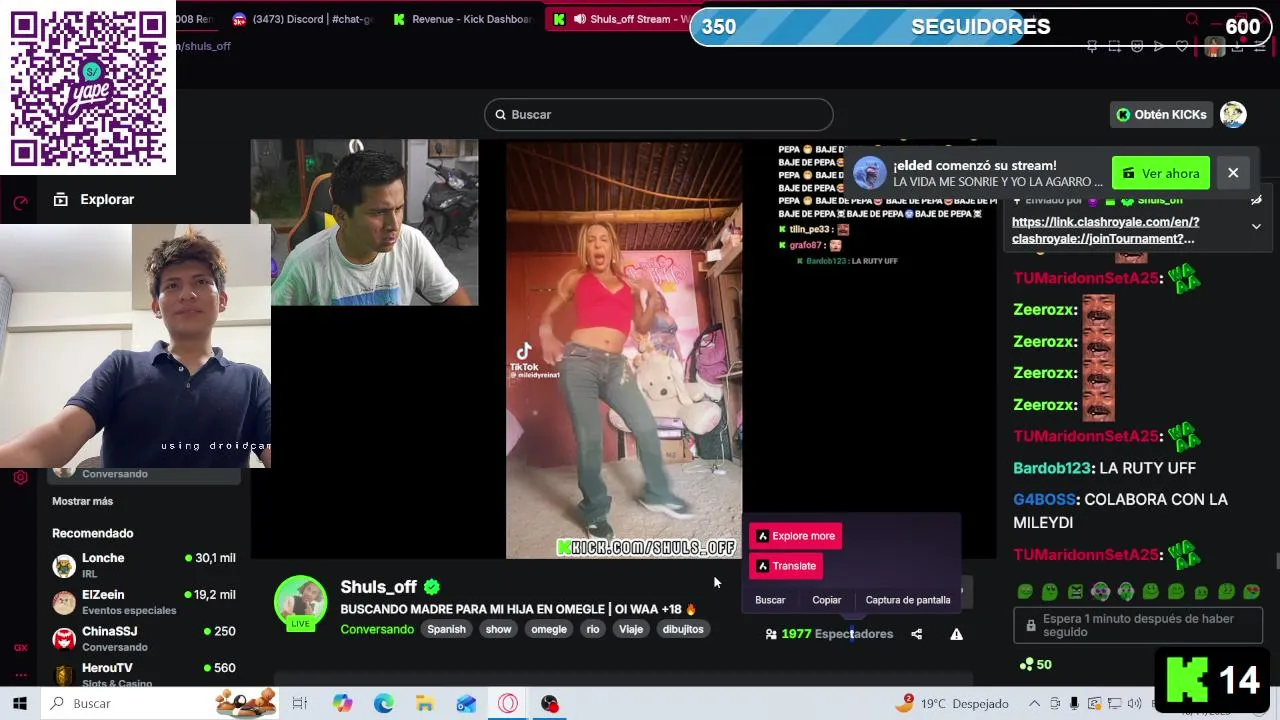Viewport: 1280px width, 720px height.
Task: Choose Buscar in the selection popup
Action: (x=770, y=600)
